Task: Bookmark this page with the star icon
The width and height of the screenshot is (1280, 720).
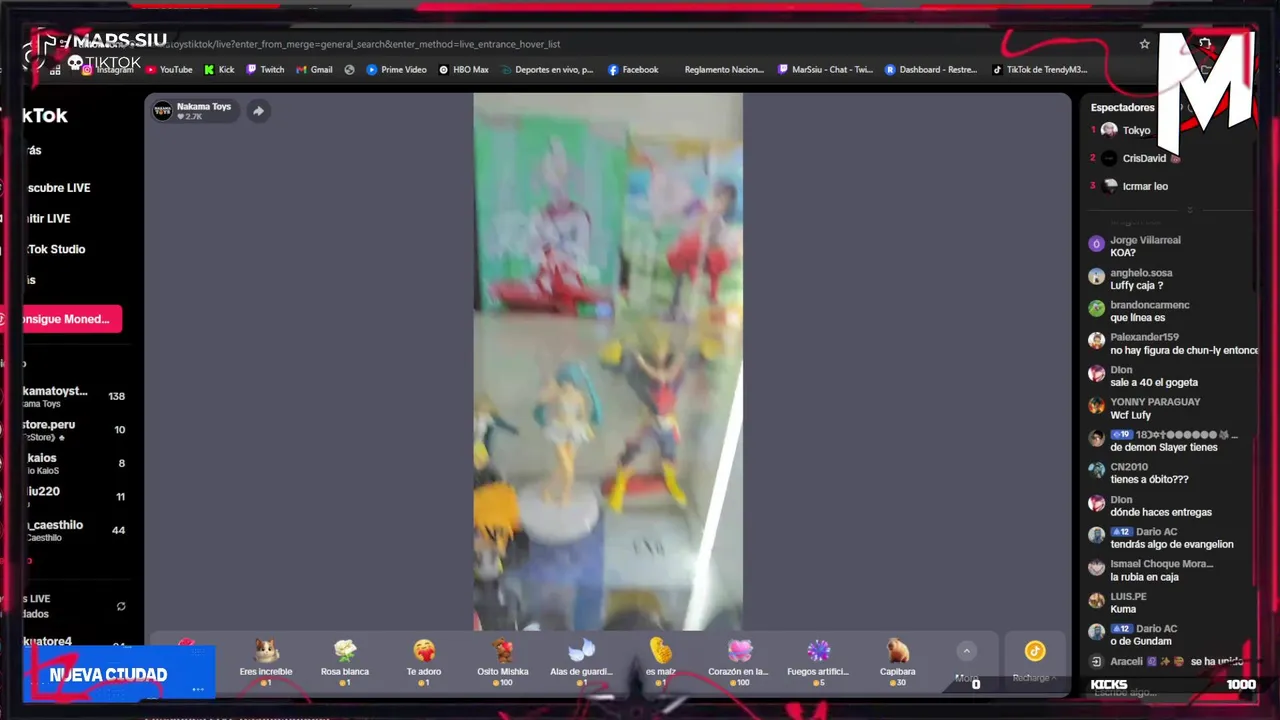Action: click(1145, 44)
